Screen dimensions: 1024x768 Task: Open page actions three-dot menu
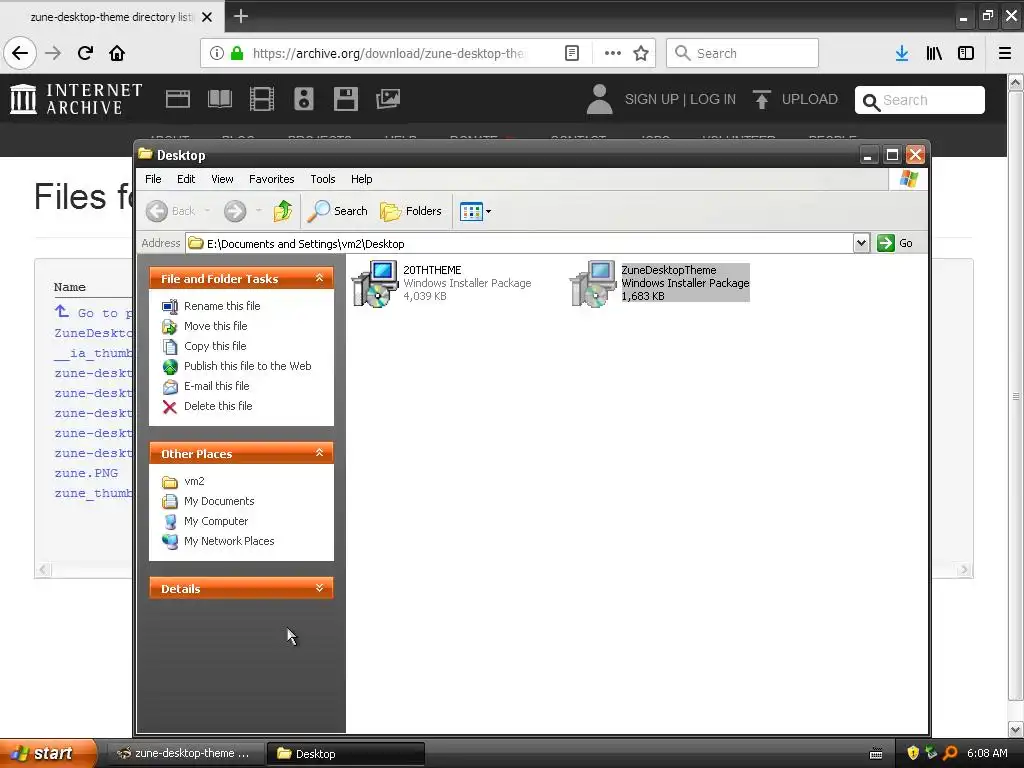[613, 53]
